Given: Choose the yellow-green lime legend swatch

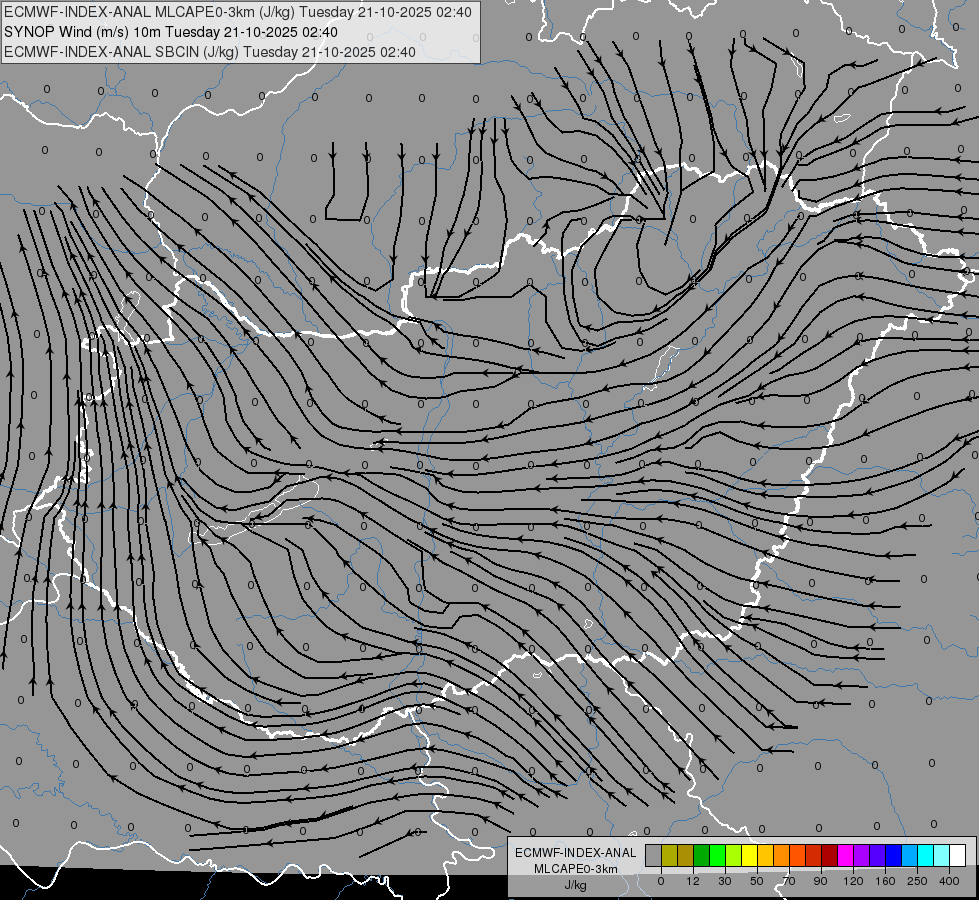Looking at the screenshot, I should point(734,855).
